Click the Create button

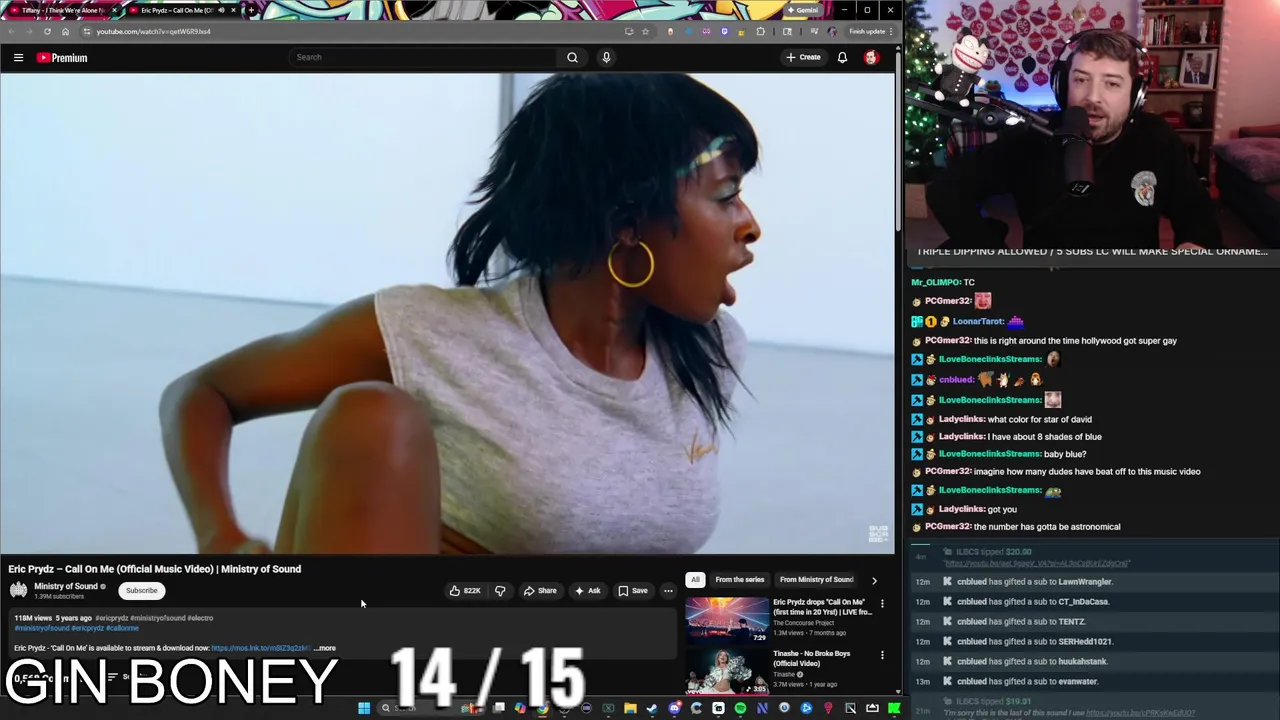(803, 58)
